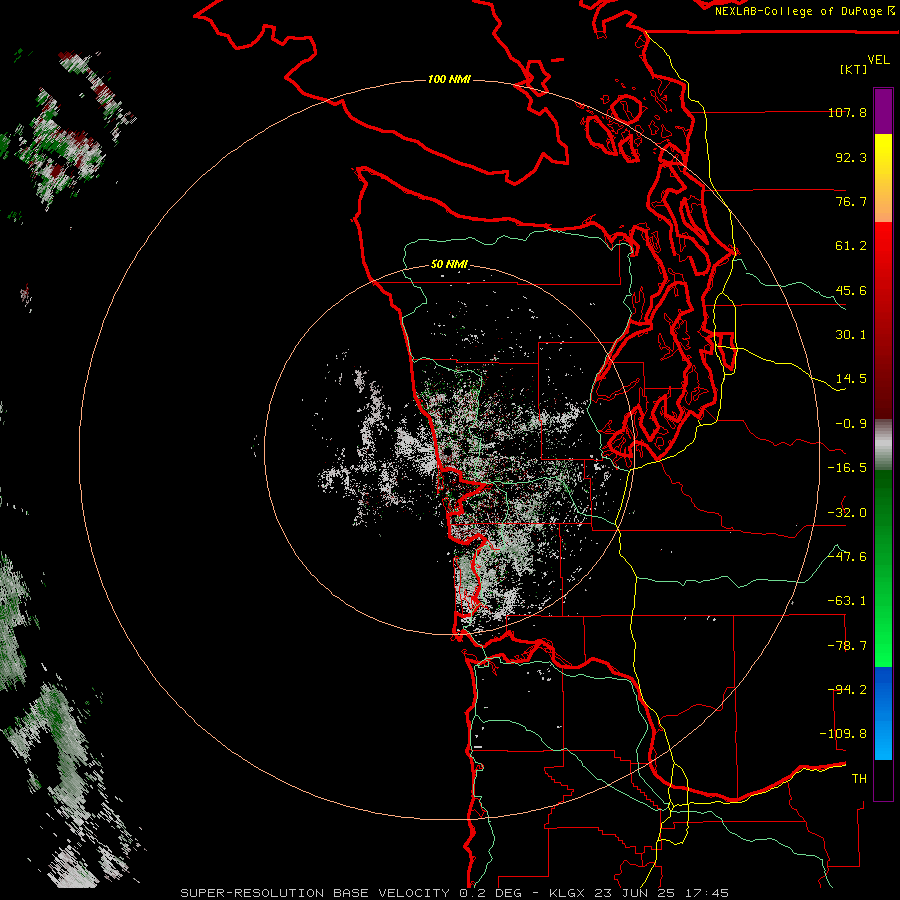Click the Super-Resolution Base Velocity caption

pos(455,893)
